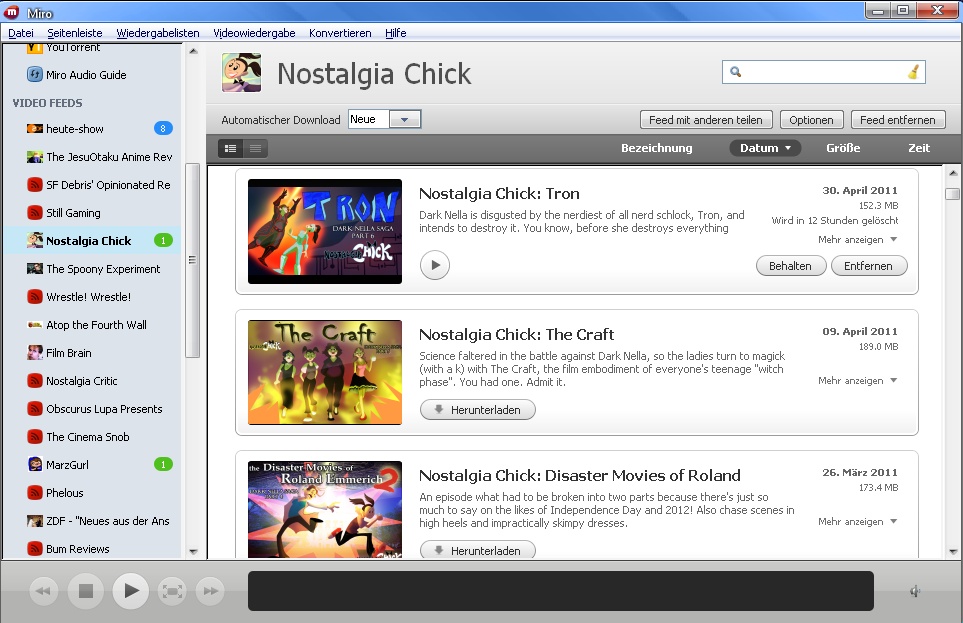Image resolution: width=963 pixels, height=623 pixels.
Task: Switch to the standard list view
Action: (x=231, y=148)
